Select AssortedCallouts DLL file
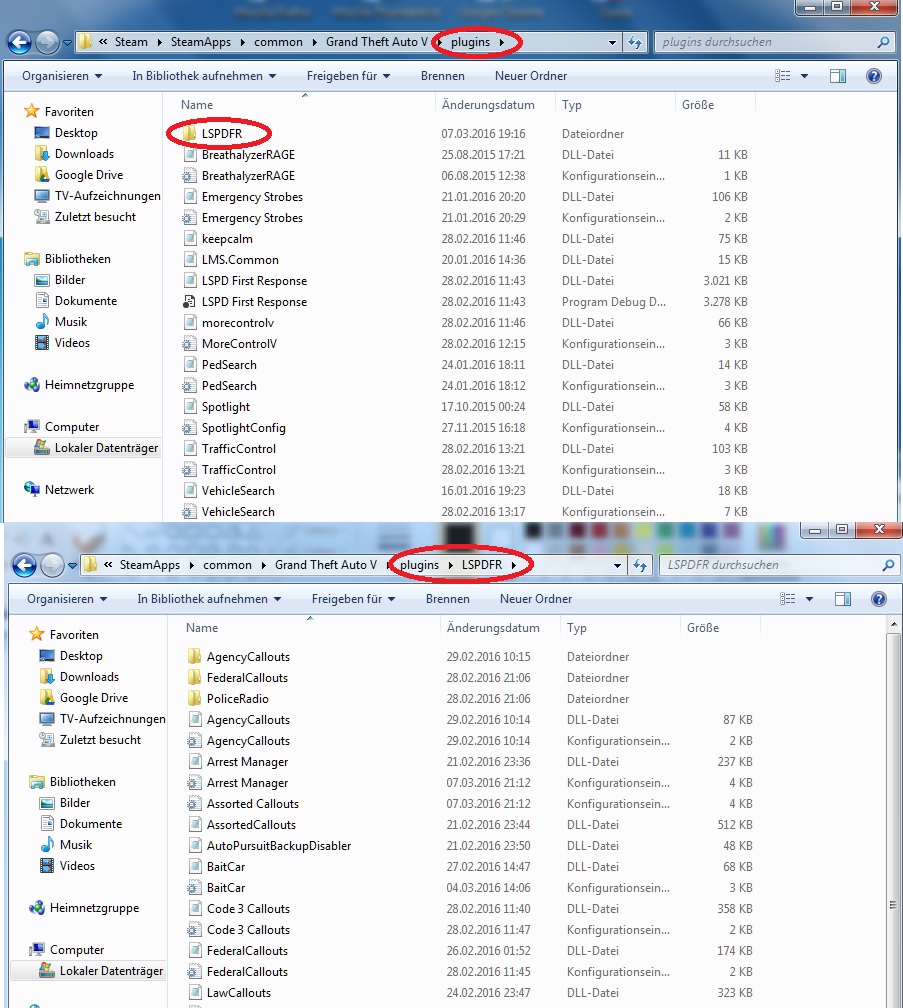 pos(251,825)
